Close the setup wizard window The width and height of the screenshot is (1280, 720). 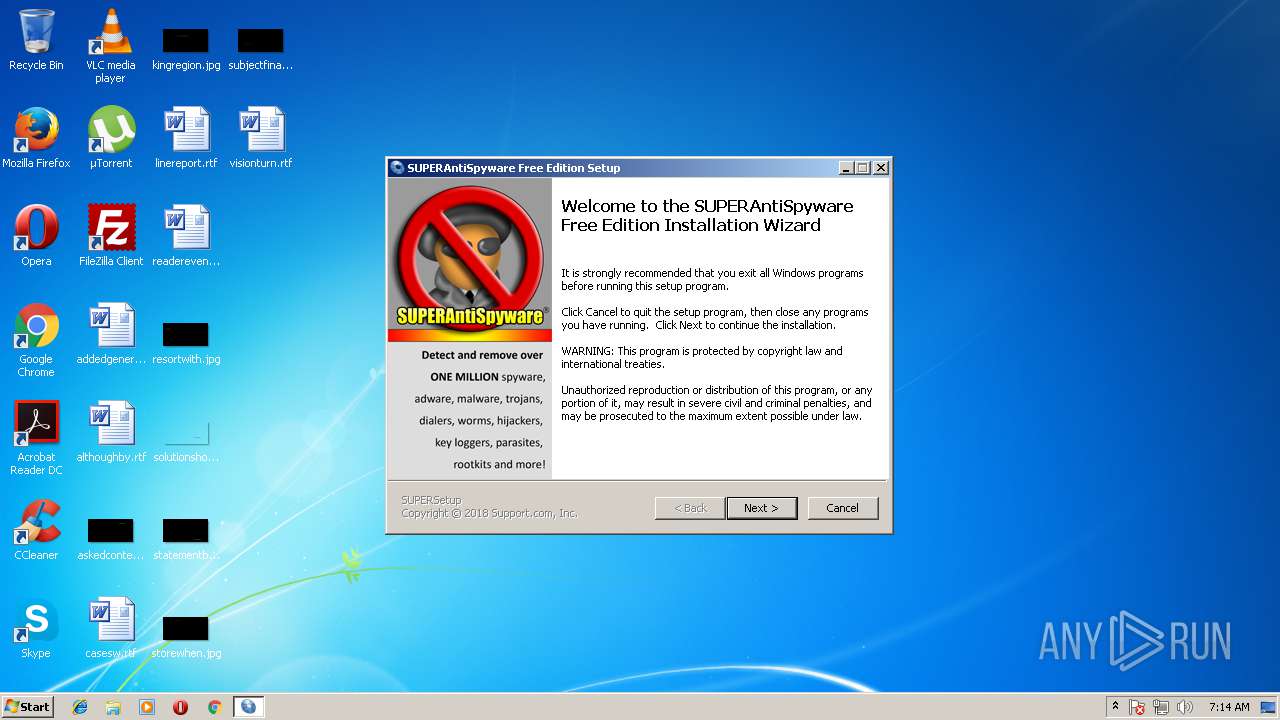[x=881, y=168]
